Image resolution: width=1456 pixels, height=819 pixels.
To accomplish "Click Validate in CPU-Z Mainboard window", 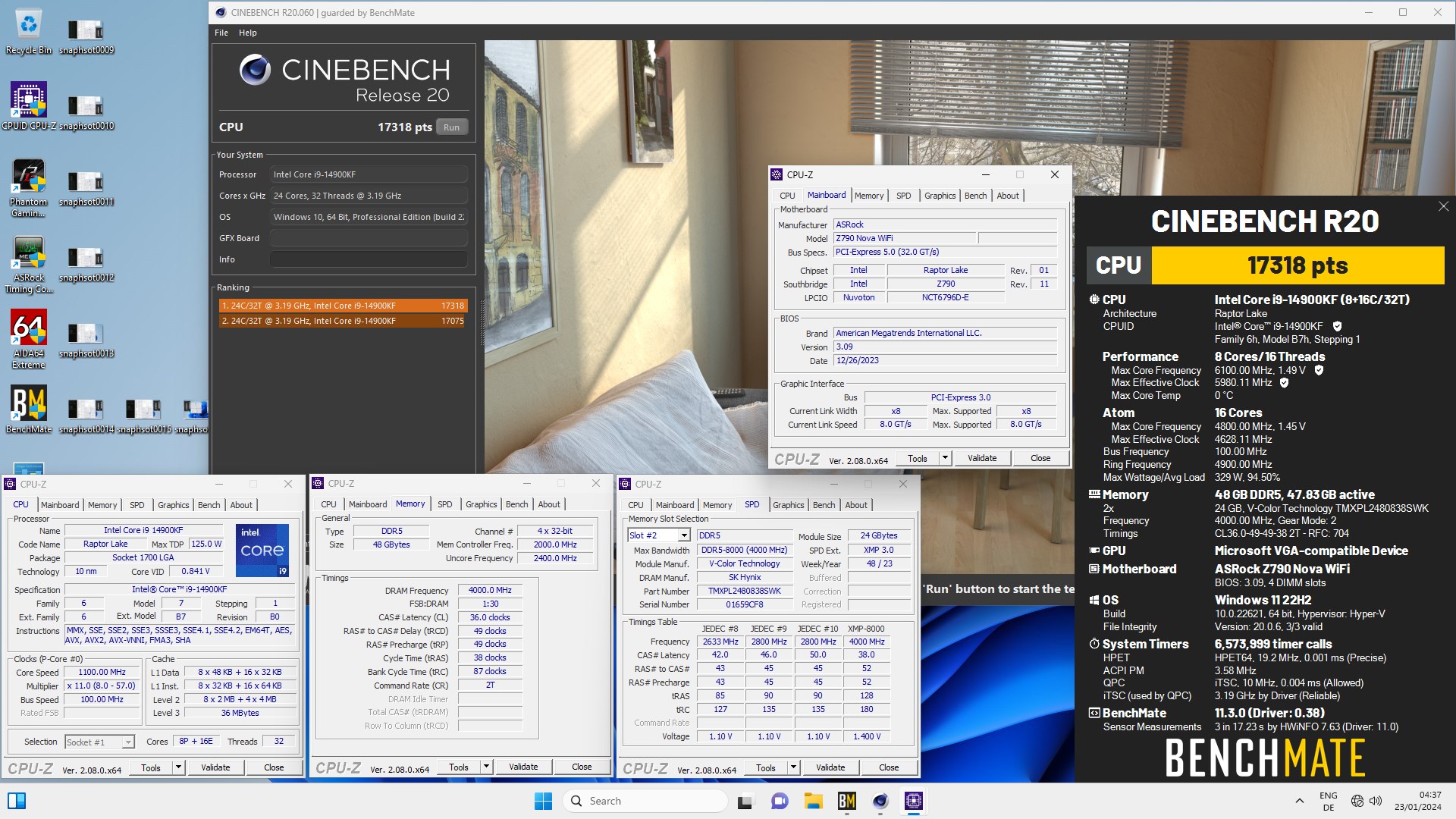I will (982, 458).
